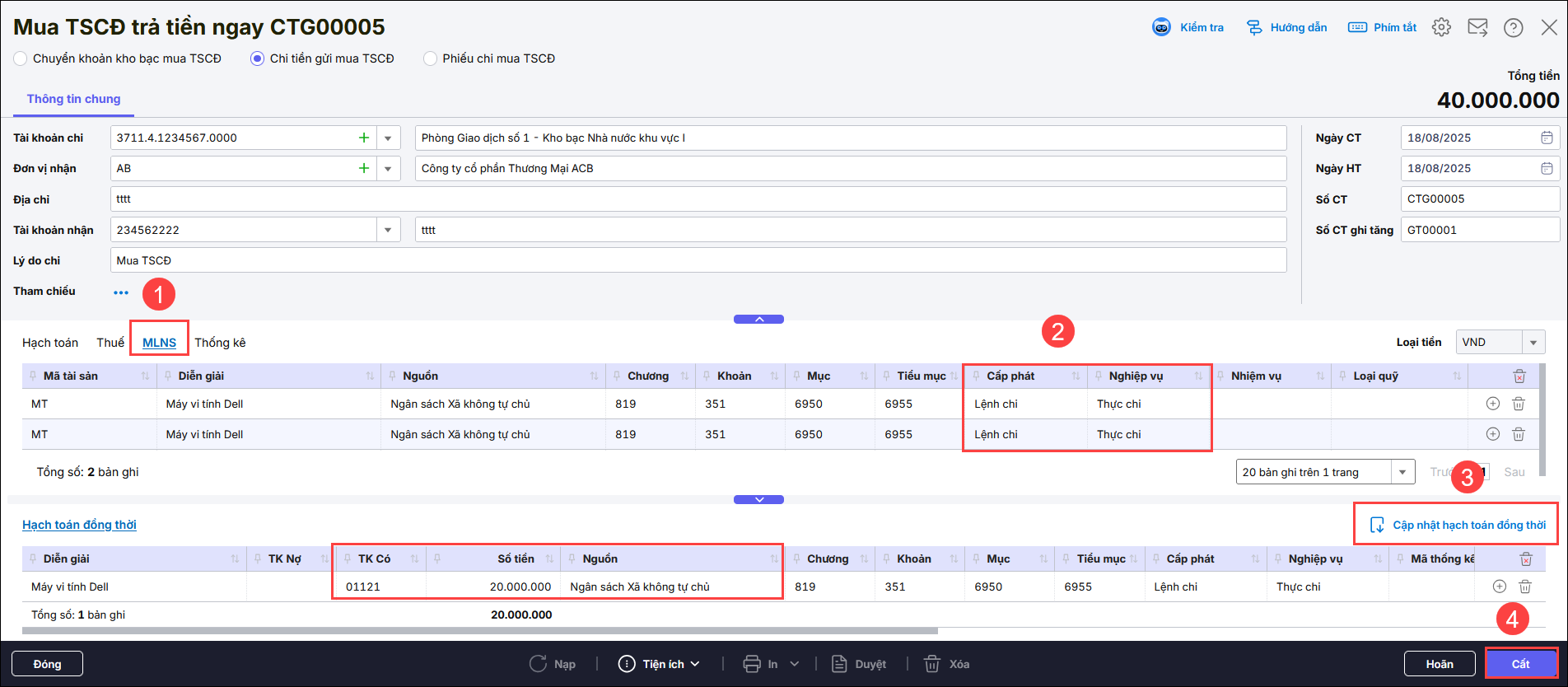The width and height of the screenshot is (1568, 687).
Task: Select Chuyển khoản kho bạc mua TSCĐ option
Action: pos(21,58)
